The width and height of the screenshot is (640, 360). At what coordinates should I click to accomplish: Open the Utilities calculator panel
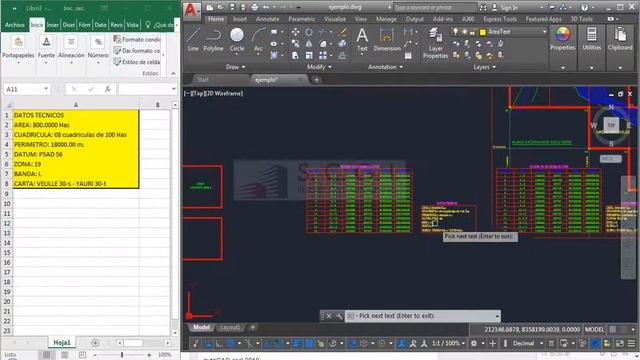point(591,39)
